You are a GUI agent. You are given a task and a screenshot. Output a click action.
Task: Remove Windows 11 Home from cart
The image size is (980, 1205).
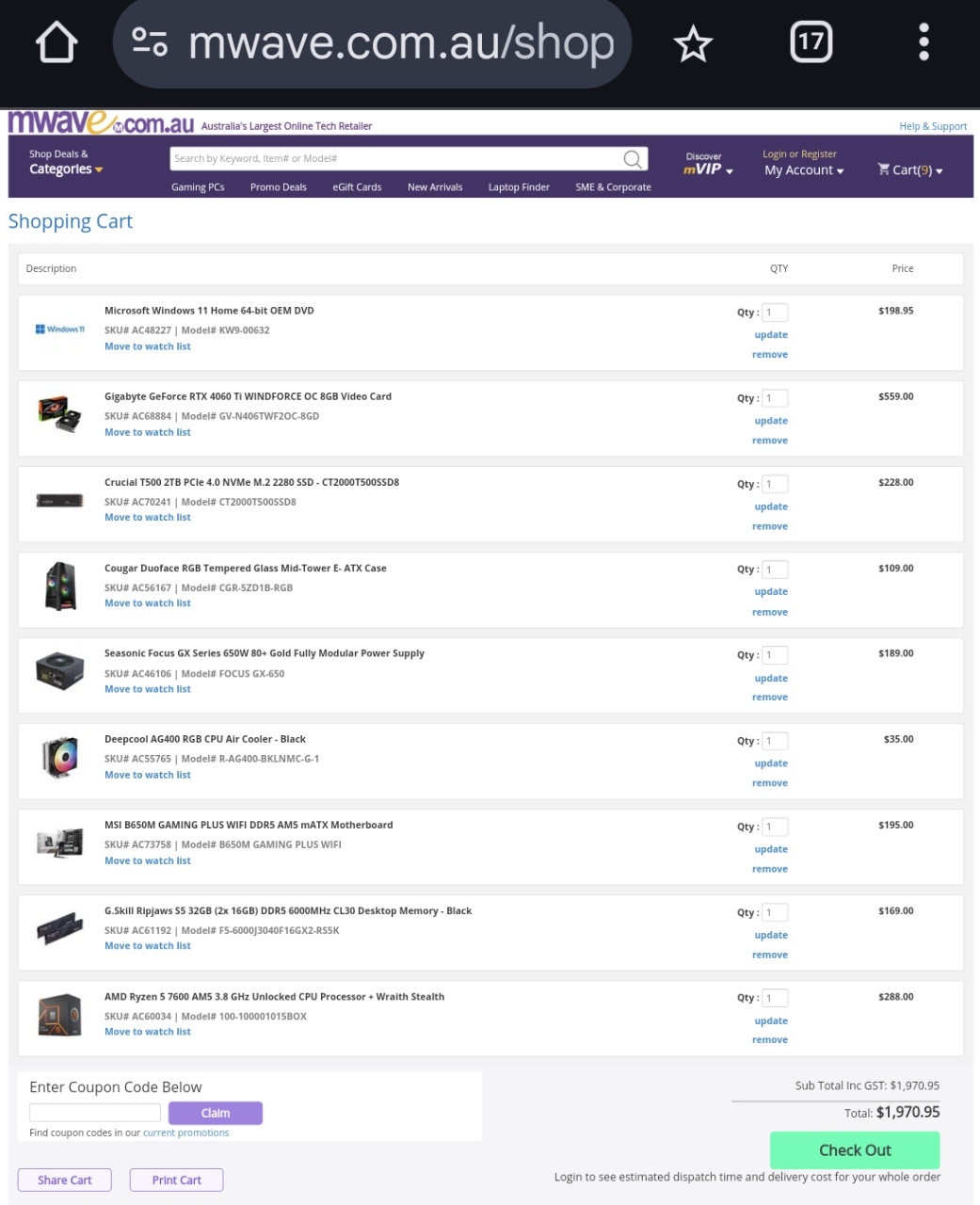pyautogui.click(x=770, y=355)
